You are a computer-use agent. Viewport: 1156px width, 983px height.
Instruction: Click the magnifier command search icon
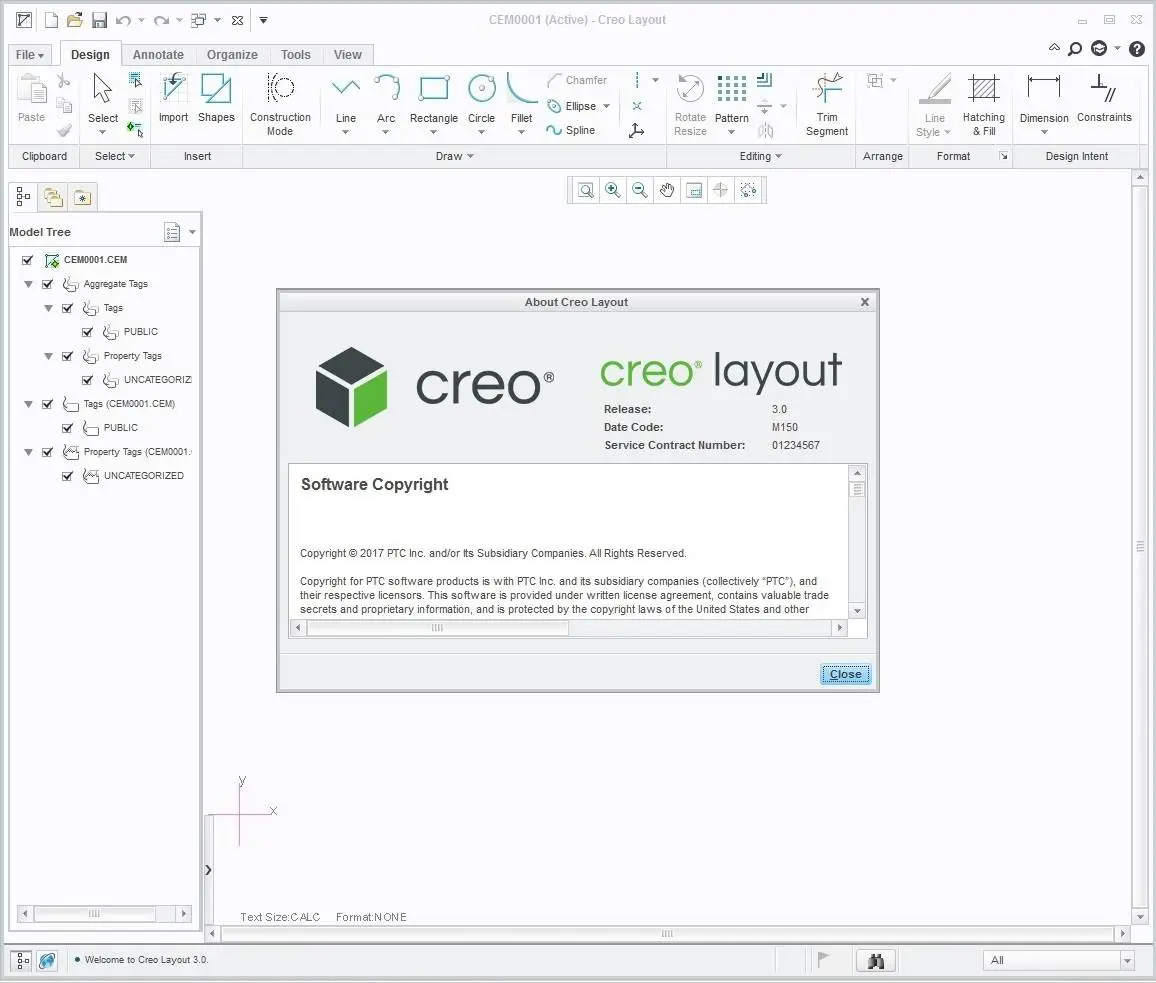pos(1076,49)
